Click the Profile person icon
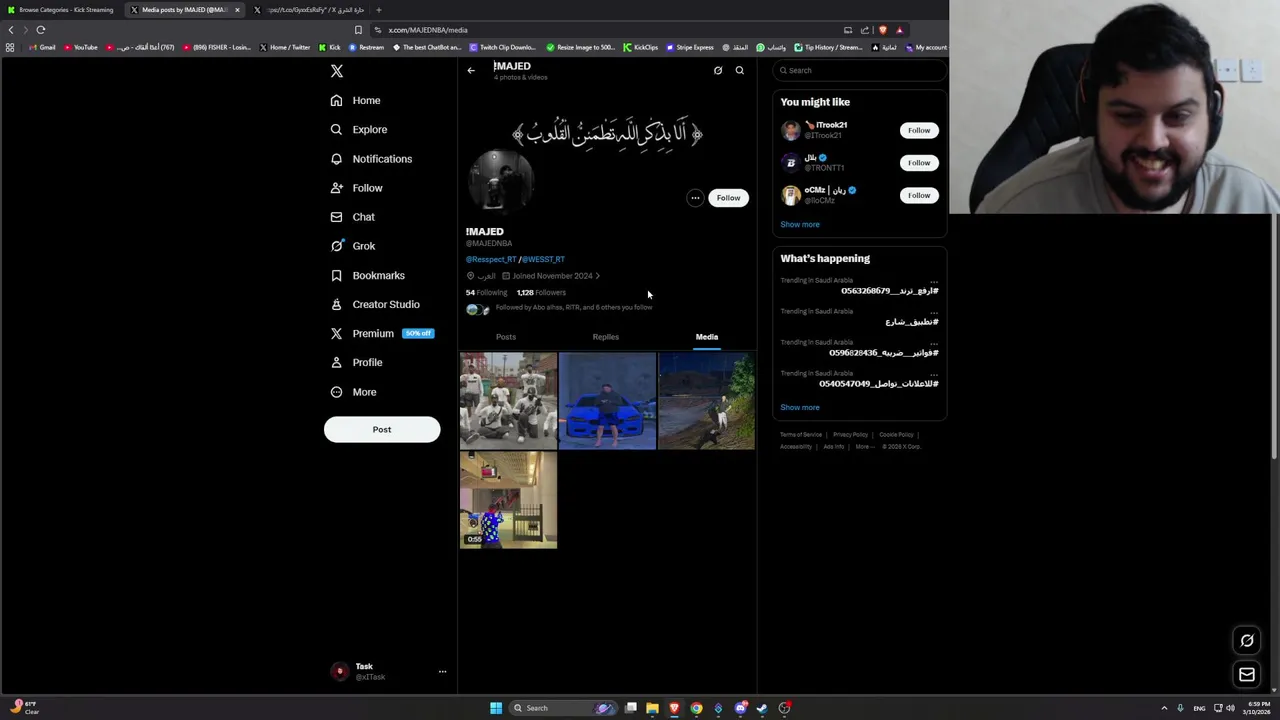The width and height of the screenshot is (1280, 720). point(337,362)
